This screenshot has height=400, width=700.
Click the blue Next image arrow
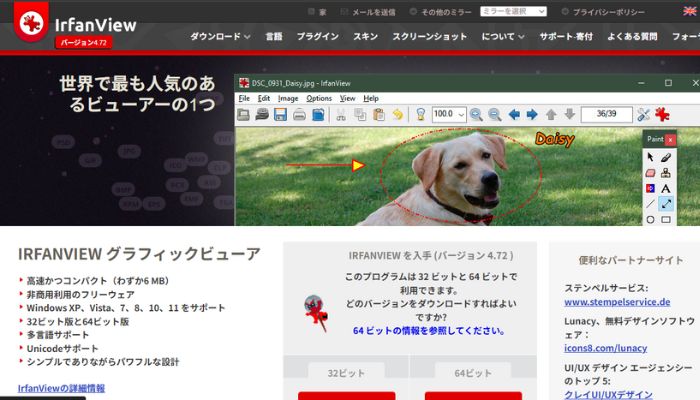coord(532,115)
